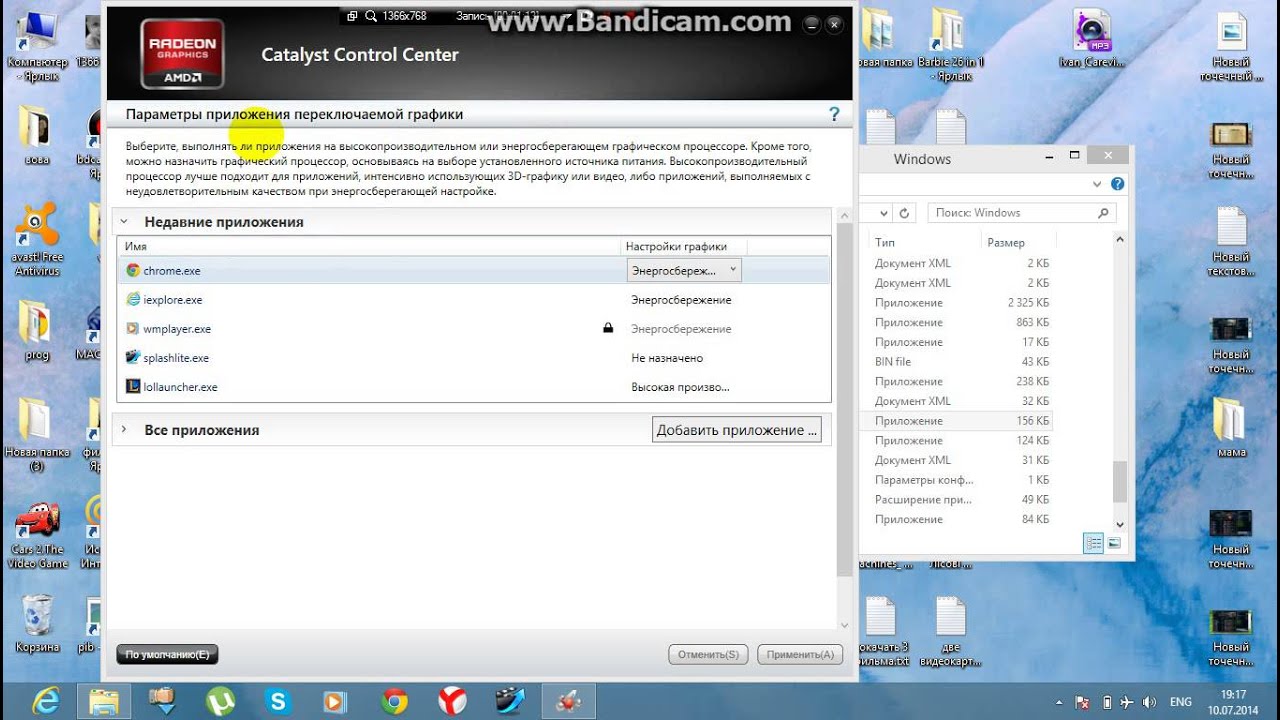This screenshot has height=720, width=1280.
Task: Select Cars 2 The Video Game shortcut
Action: (x=37, y=535)
